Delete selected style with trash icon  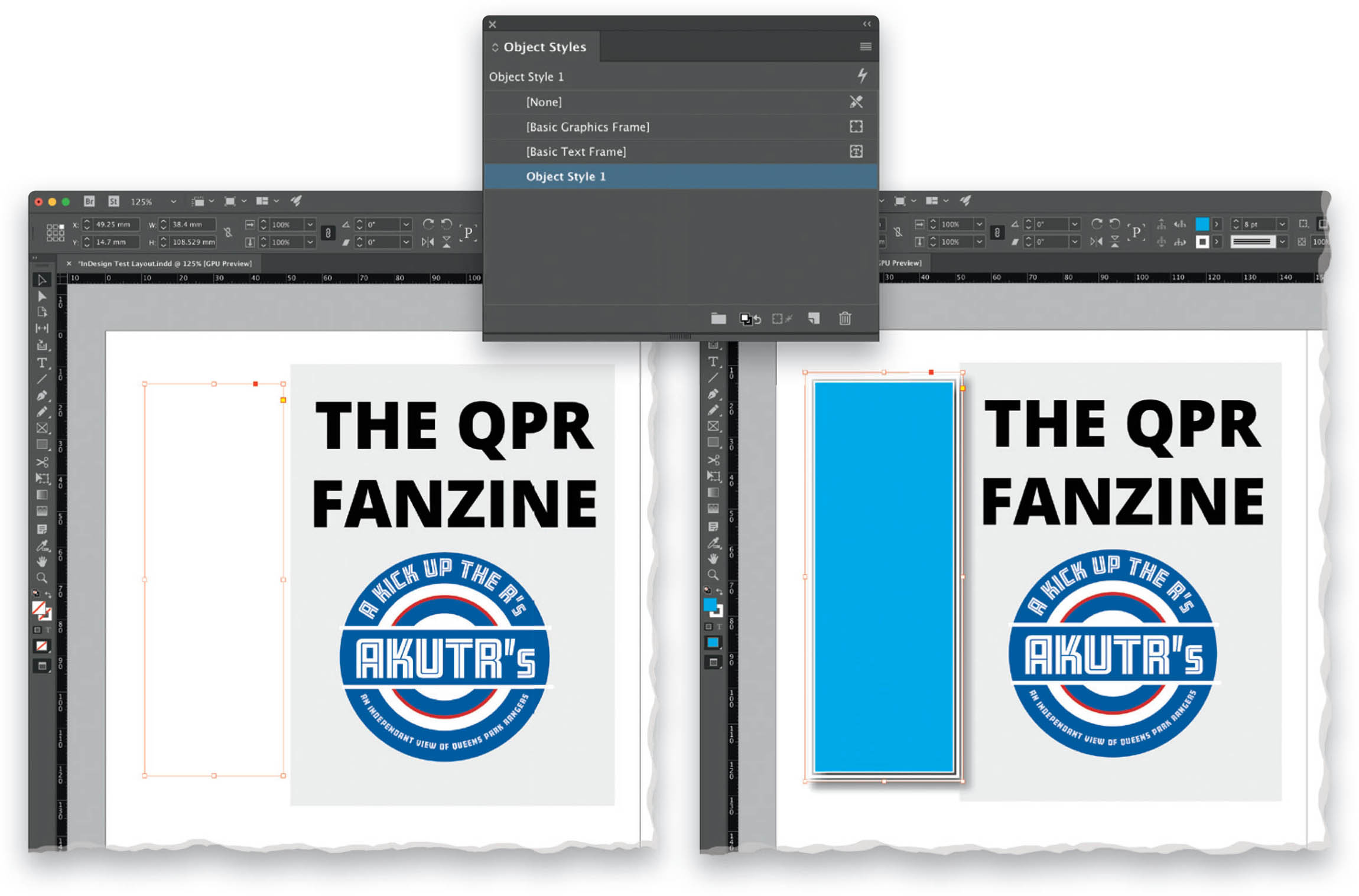point(845,319)
